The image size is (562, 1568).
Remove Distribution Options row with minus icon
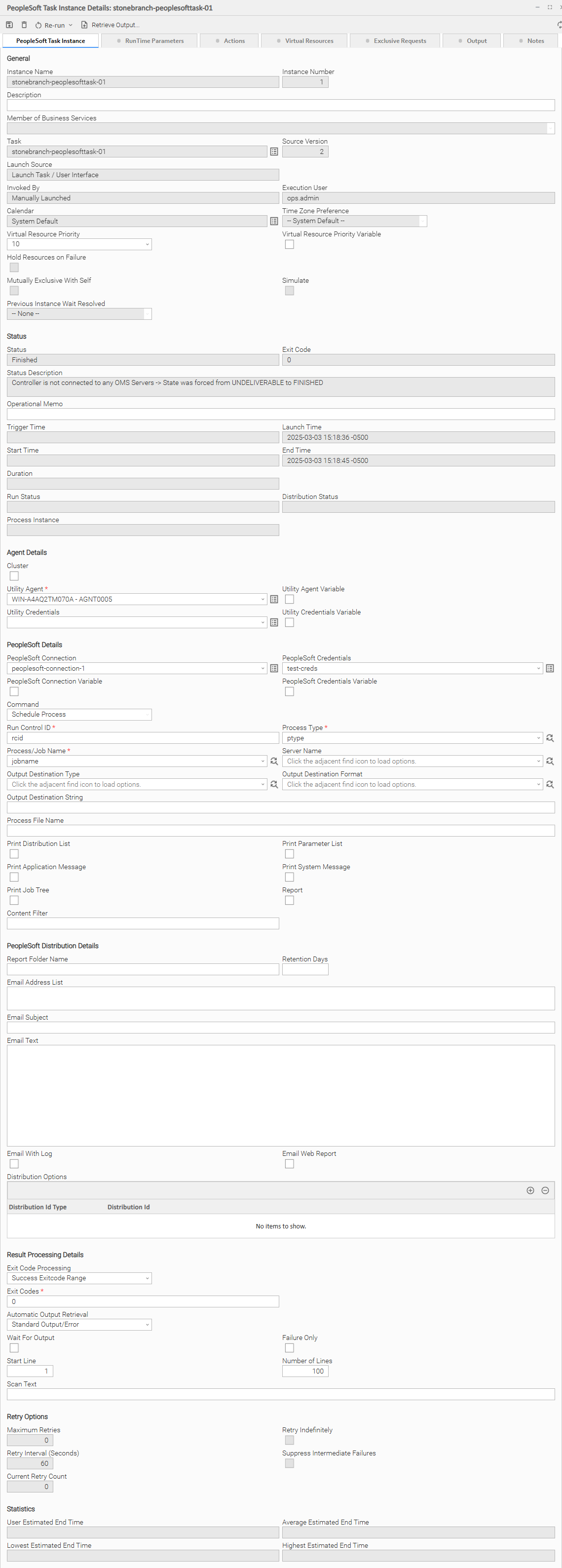(x=545, y=1190)
